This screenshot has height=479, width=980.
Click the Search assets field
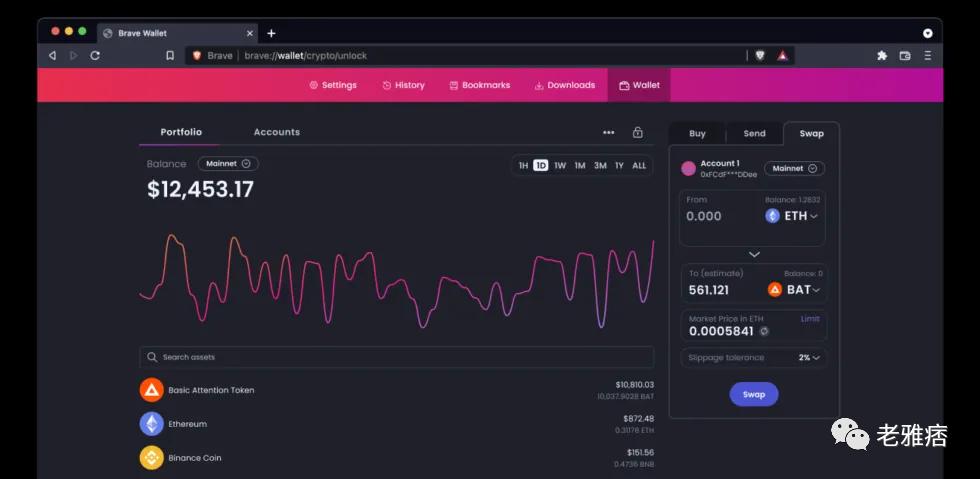(x=396, y=357)
